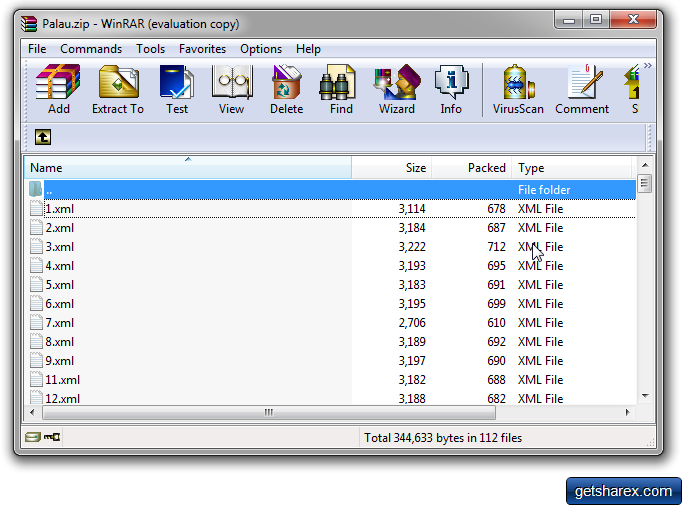Select the 1.xml file icon
The width and height of the screenshot is (682, 505).
click(36, 208)
